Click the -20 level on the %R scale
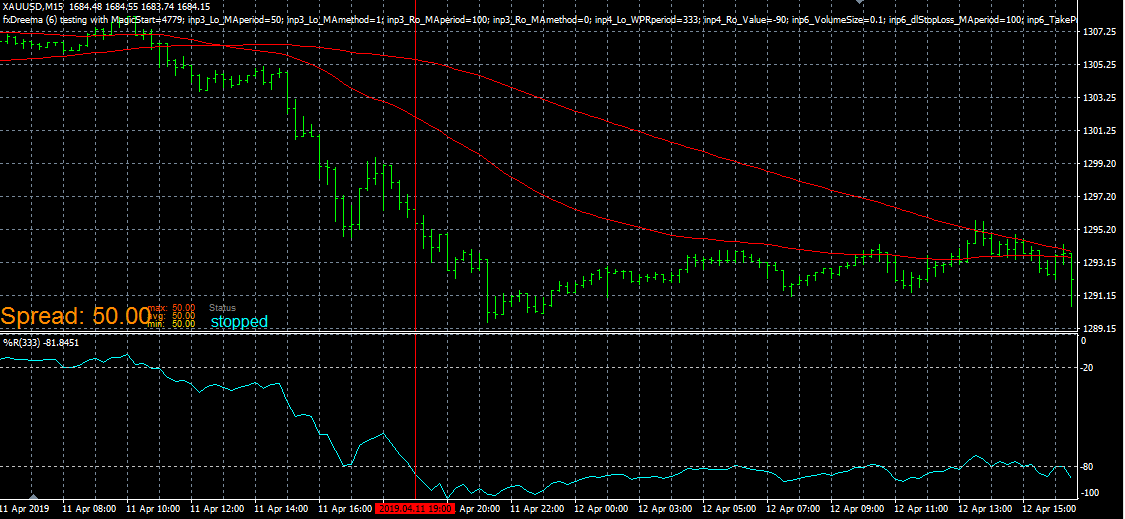The height and width of the screenshot is (519, 1125). tap(1088, 368)
